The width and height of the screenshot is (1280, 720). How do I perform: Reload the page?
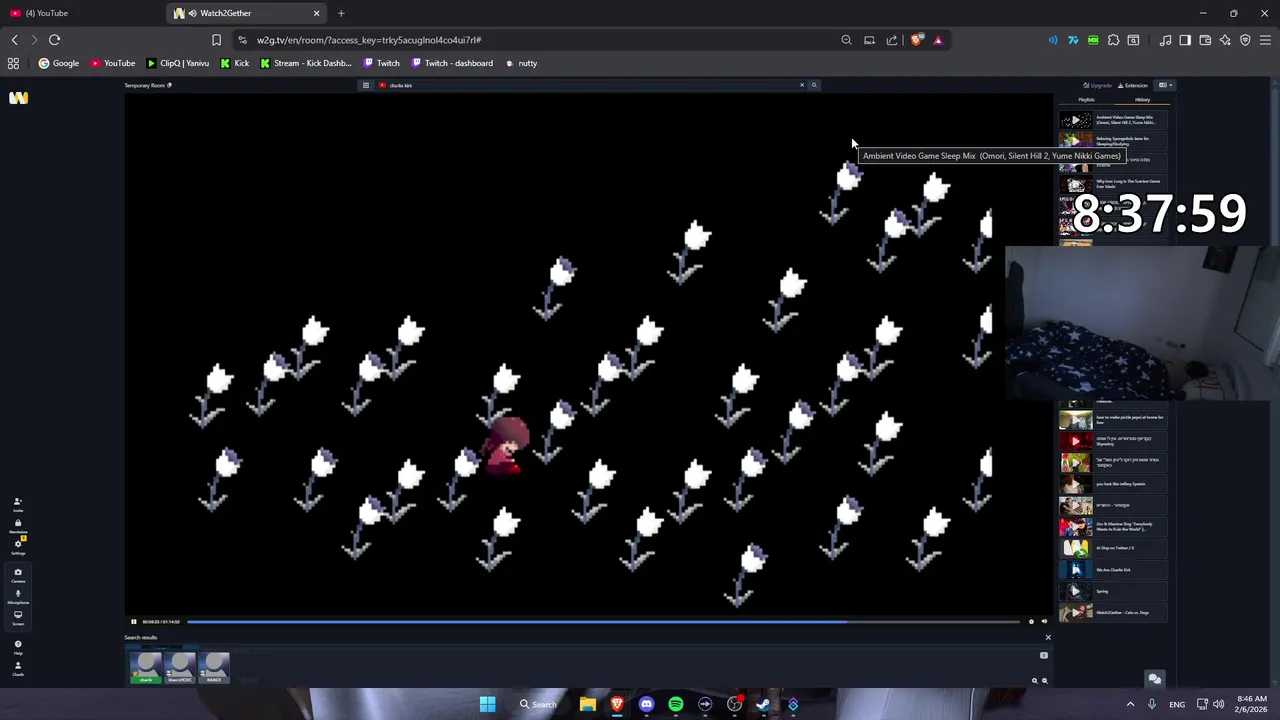(54, 40)
